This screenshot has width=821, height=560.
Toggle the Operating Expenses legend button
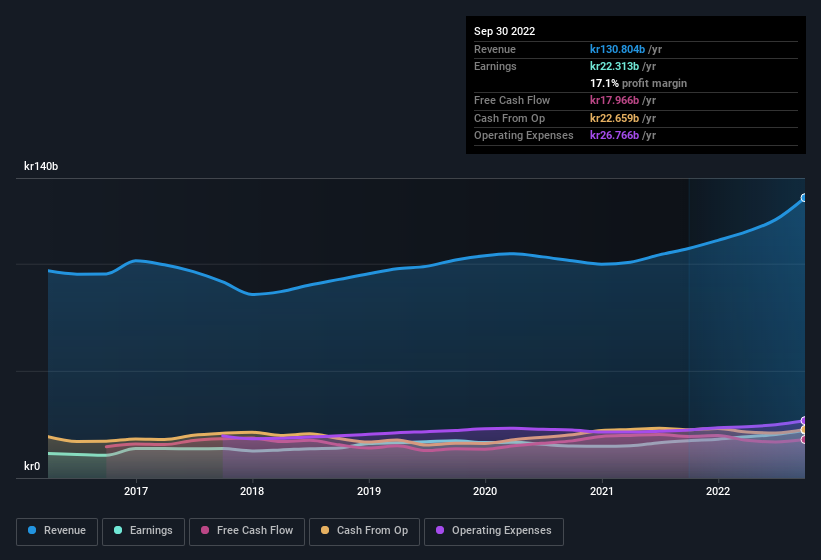[x=494, y=531]
